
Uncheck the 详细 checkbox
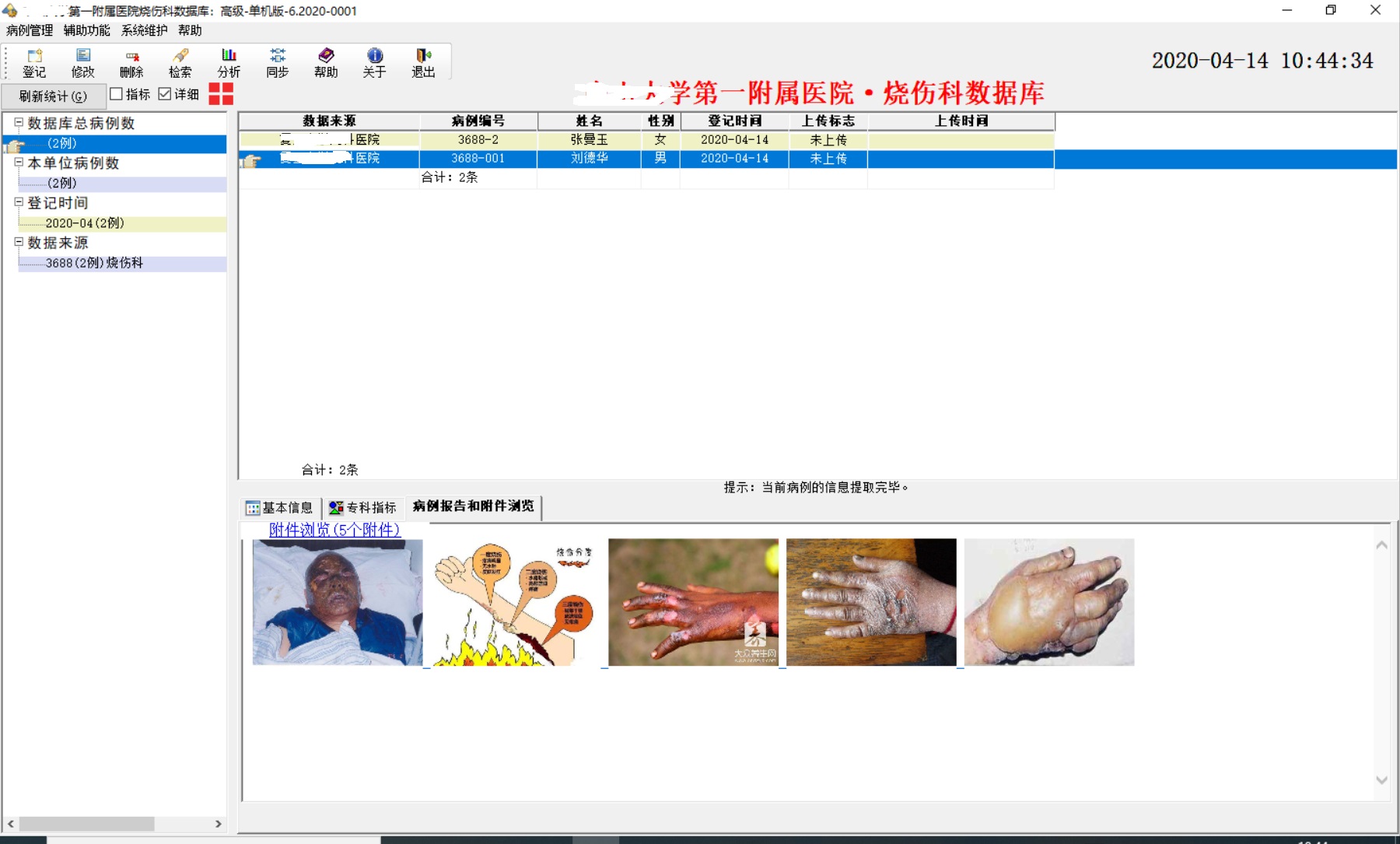pyautogui.click(x=165, y=94)
